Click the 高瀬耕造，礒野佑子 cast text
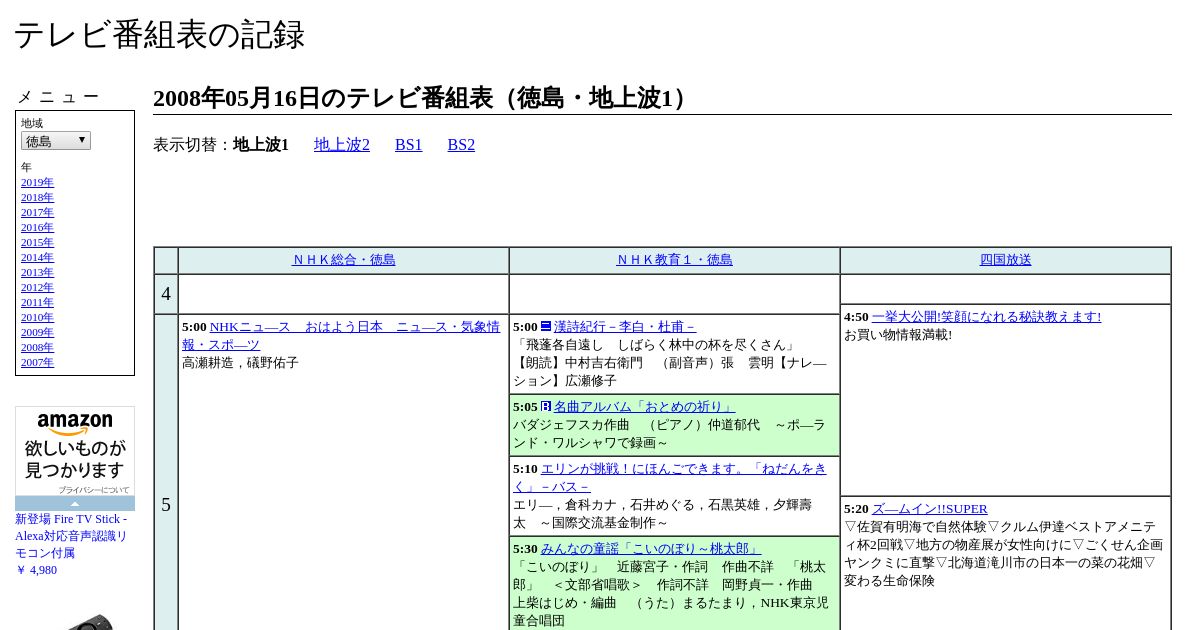 pos(240,363)
